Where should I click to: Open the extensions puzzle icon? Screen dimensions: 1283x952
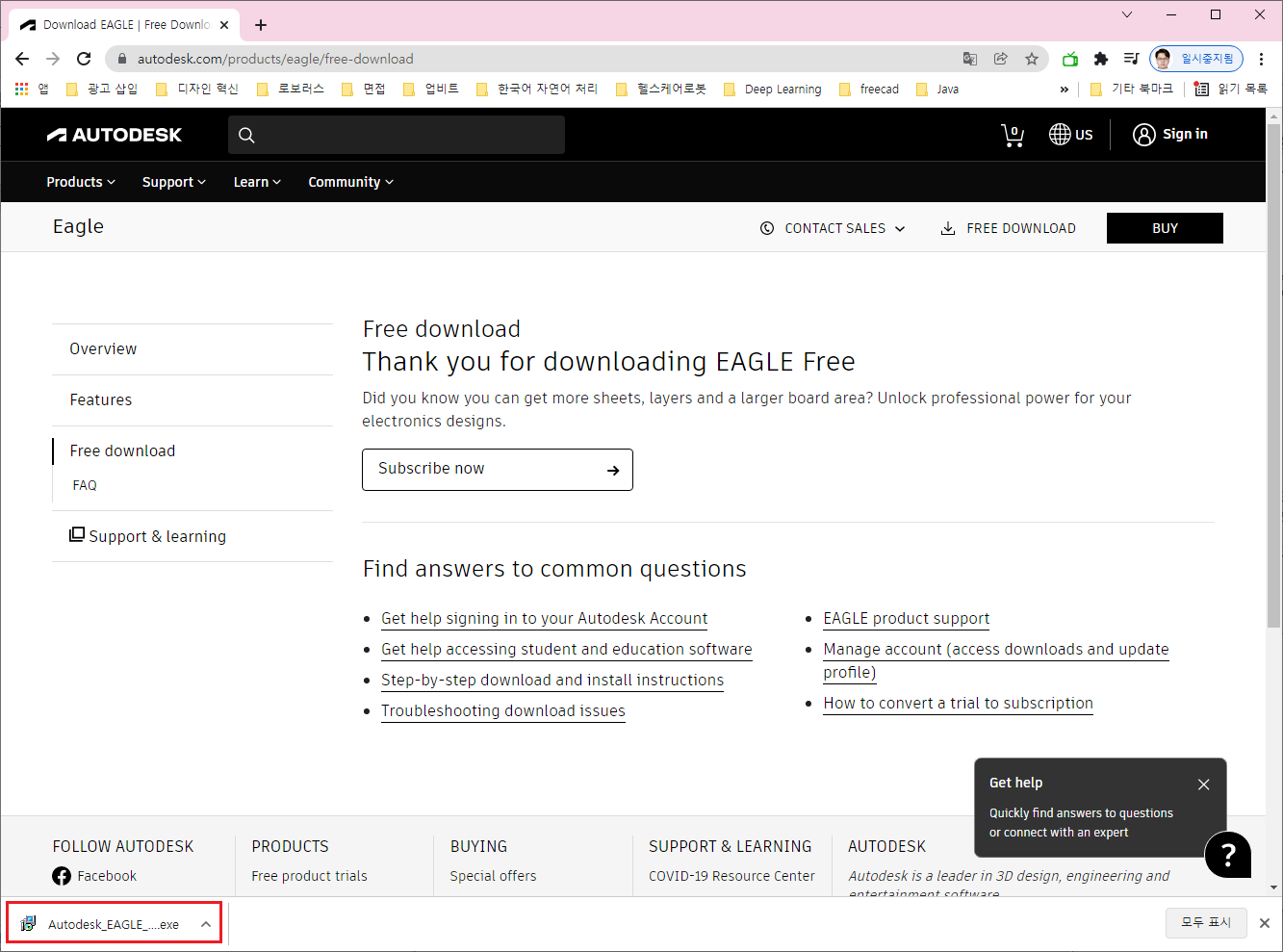pos(1101,59)
